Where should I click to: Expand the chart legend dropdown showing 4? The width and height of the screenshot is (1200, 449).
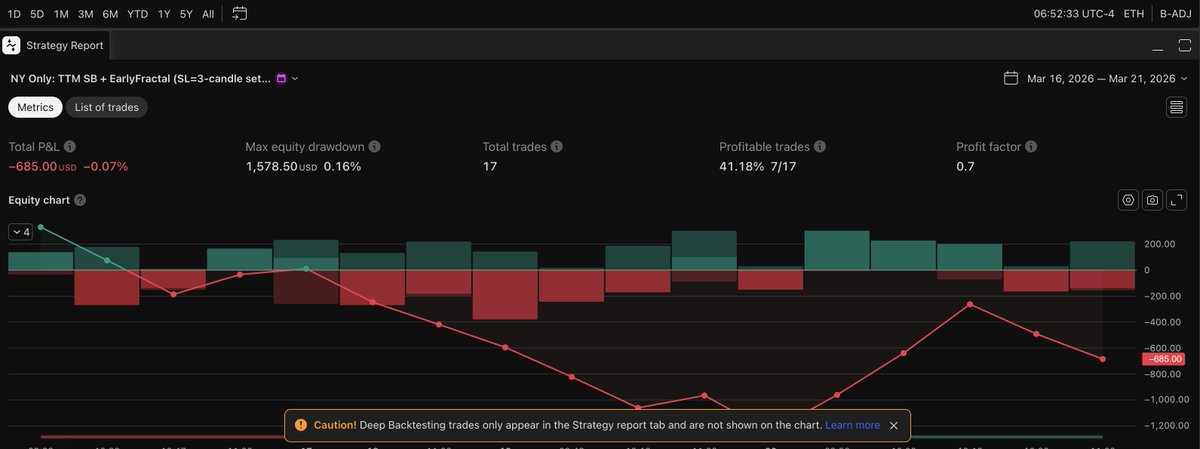click(x=20, y=232)
